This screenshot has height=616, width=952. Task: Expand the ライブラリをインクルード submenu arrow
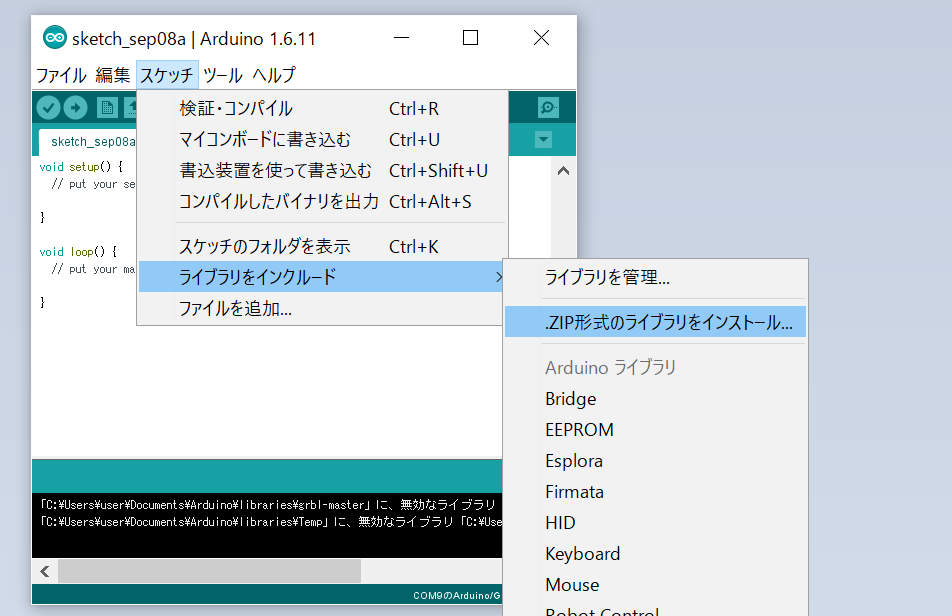498,277
